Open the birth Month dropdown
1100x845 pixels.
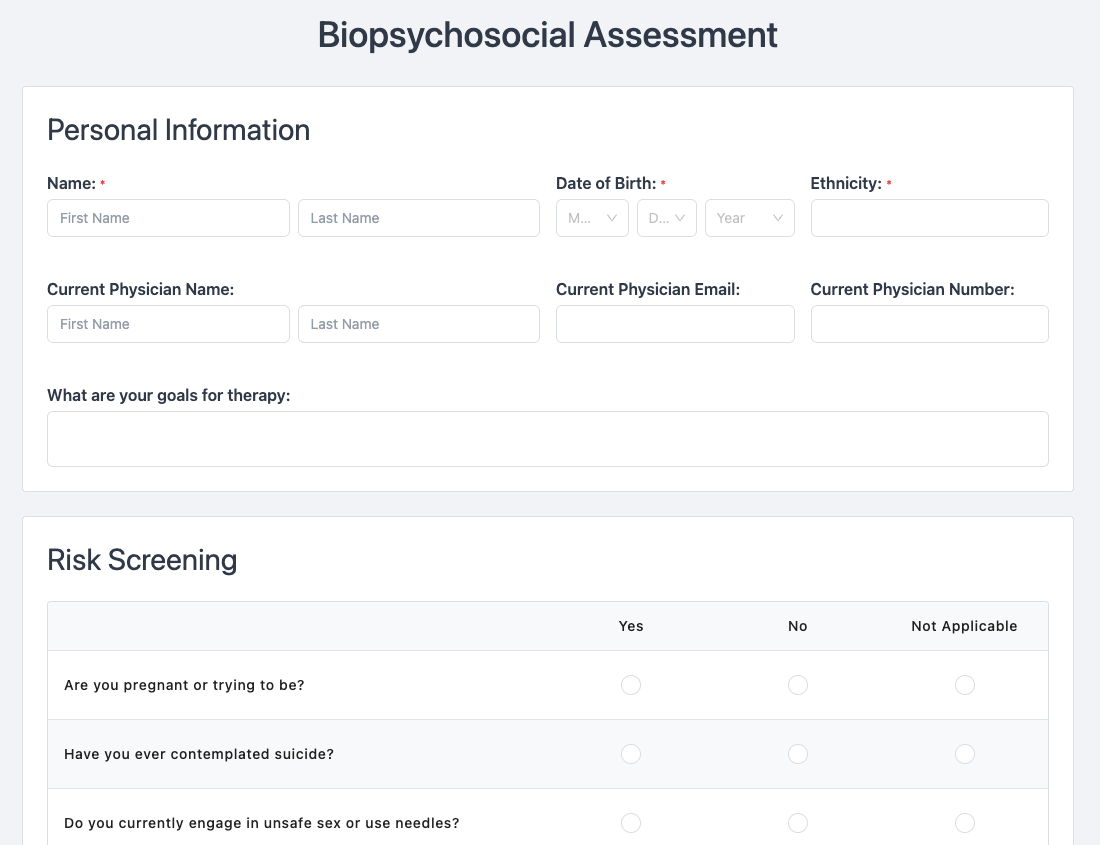(592, 218)
